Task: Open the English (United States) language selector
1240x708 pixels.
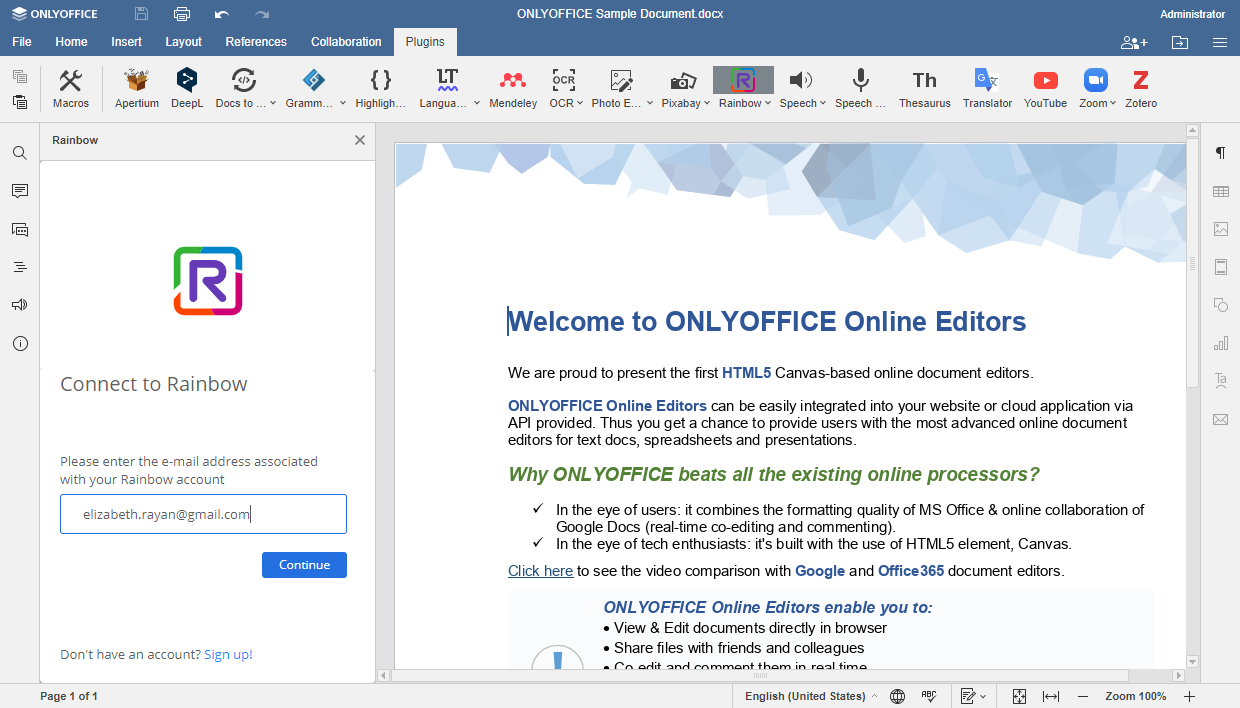Action: click(x=811, y=696)
